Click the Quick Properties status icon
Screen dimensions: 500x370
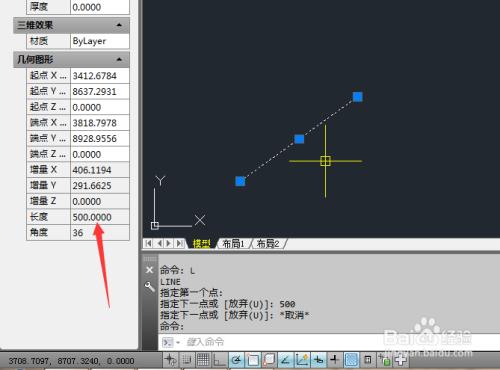pos(368,360)
